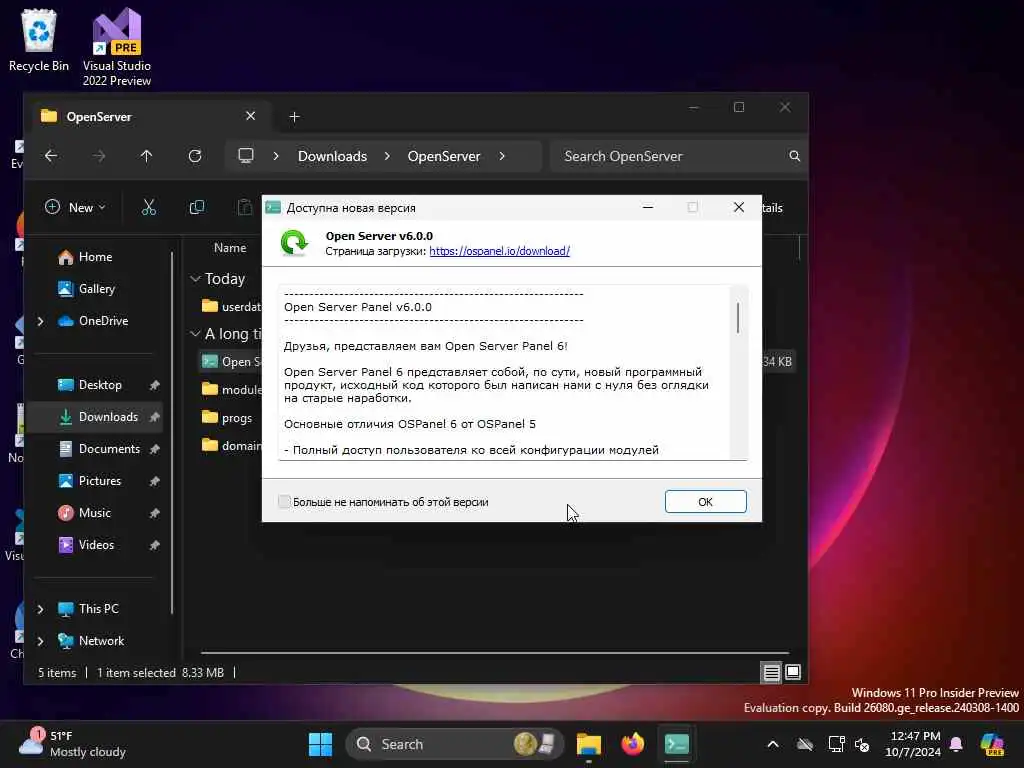The height and width of the screenshot is (768, 1024).
Task: Open Pictures quick access folder
Action: point(99,481)
